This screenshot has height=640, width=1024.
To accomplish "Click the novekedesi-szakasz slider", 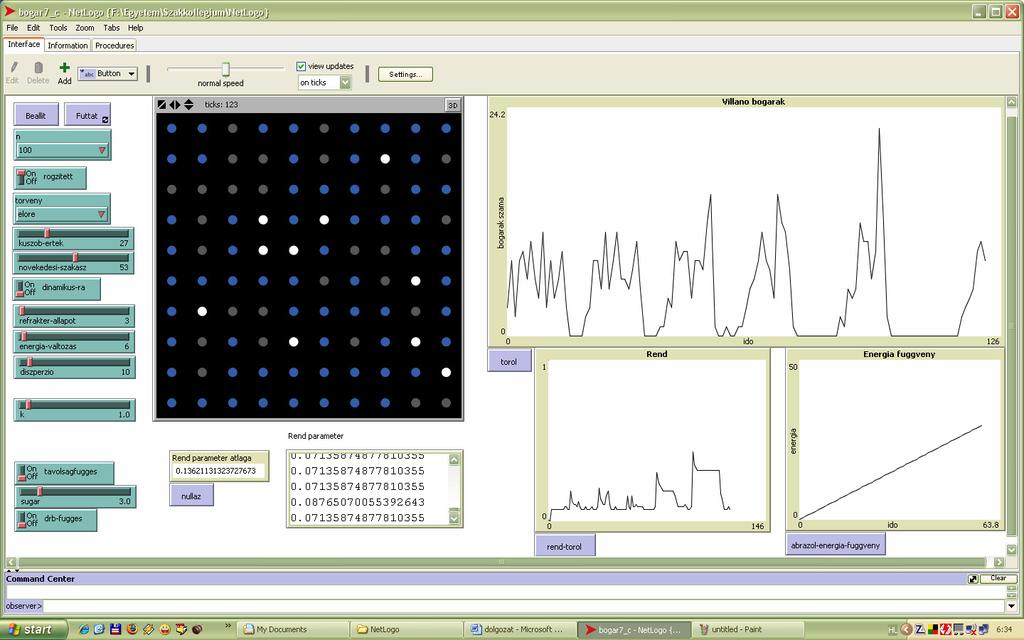I will [x=74, y=263].
